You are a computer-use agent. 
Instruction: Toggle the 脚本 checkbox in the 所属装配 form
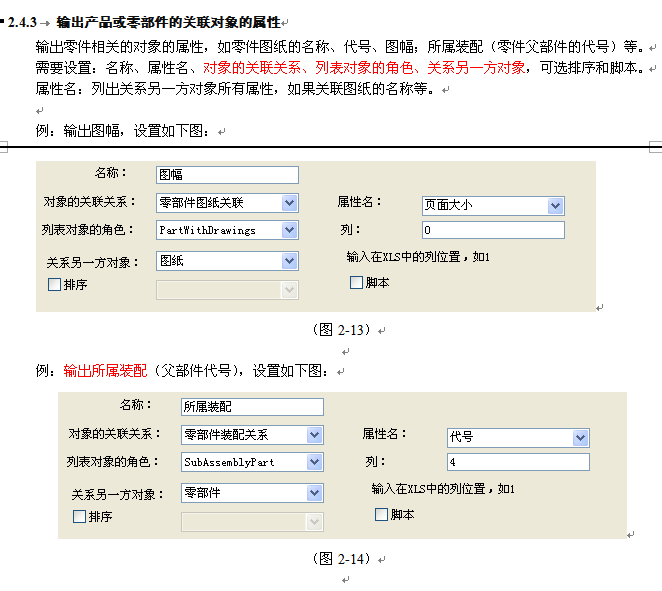381,515
